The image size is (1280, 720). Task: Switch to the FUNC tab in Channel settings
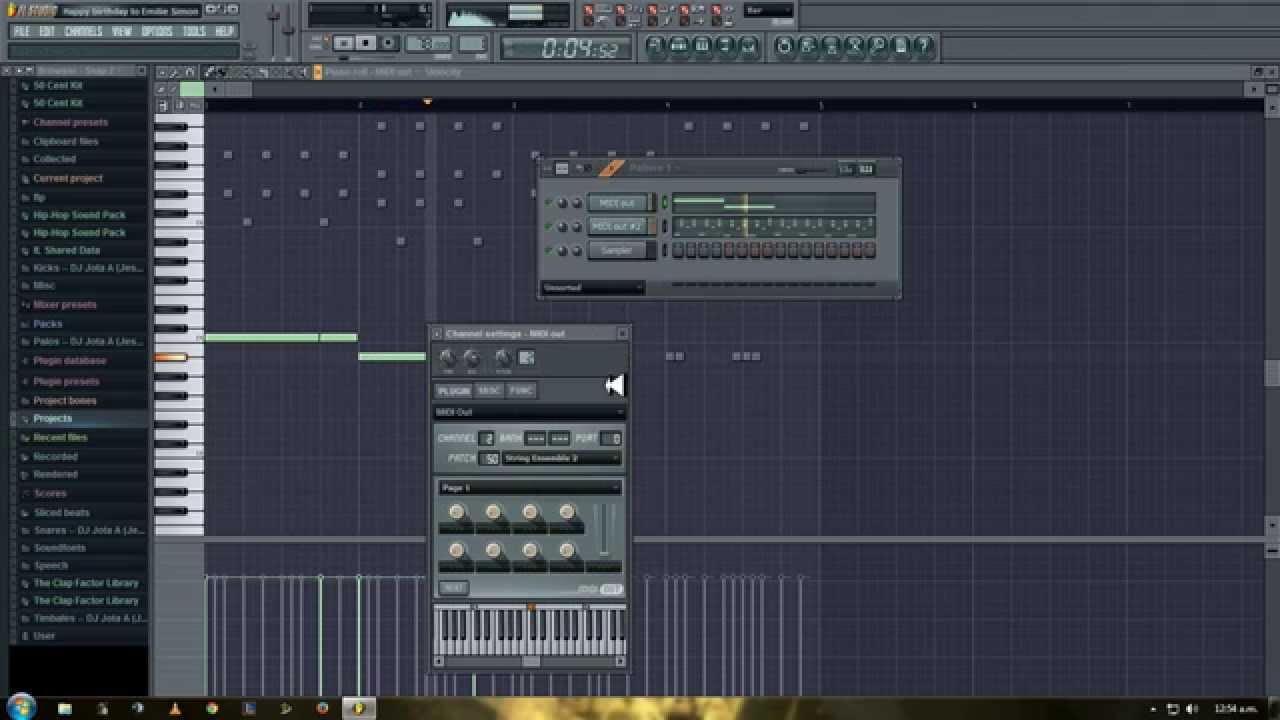521,391
